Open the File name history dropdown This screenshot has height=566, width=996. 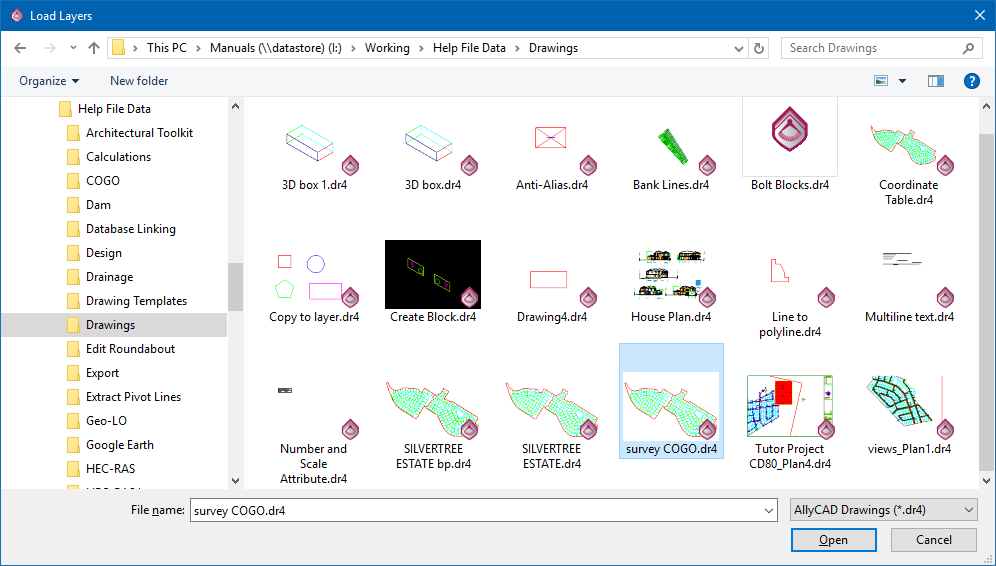pyautogui.click(x=768, y=510)
